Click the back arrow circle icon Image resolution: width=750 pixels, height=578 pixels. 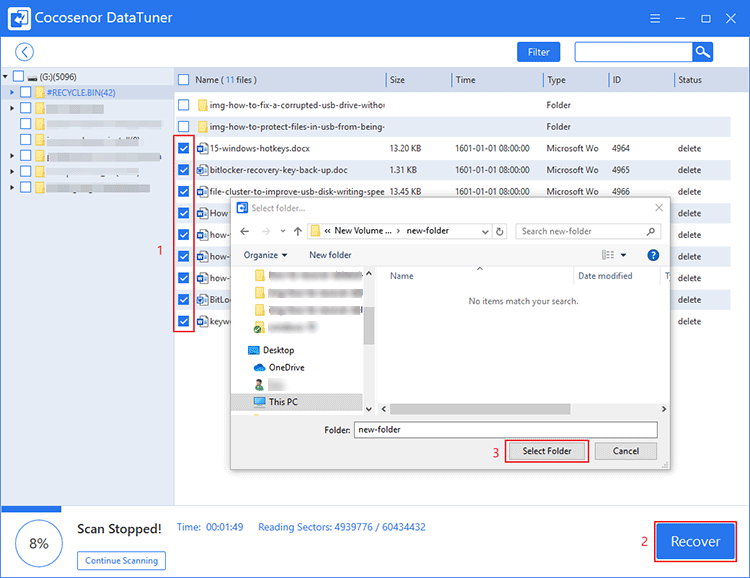(x=24, y=52)
